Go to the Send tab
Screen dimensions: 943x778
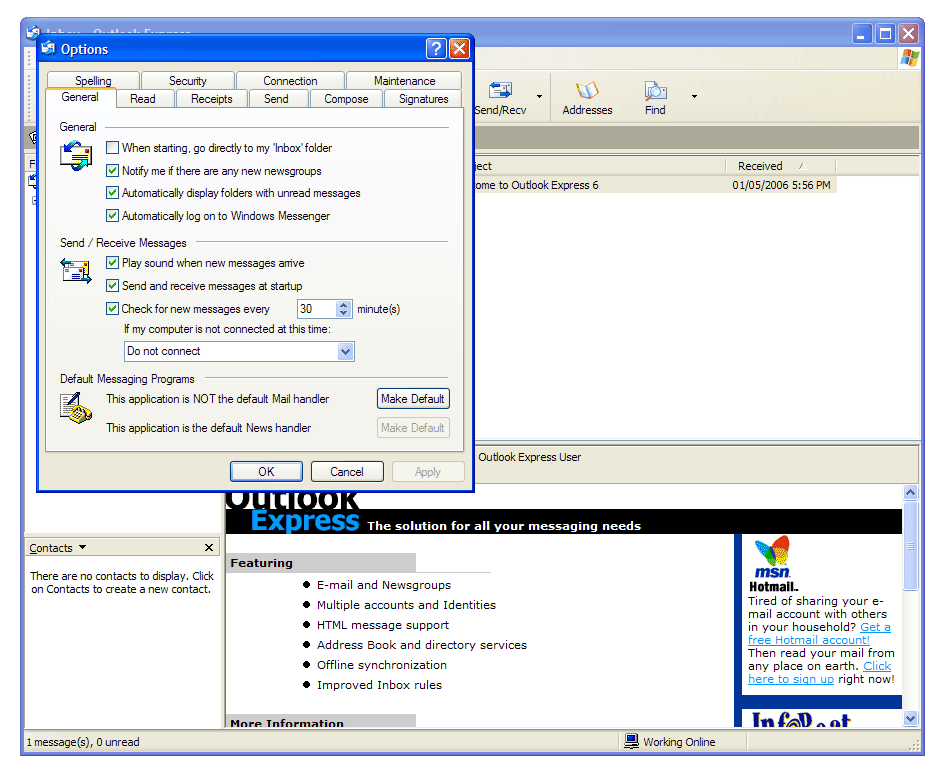pos(276,99)
